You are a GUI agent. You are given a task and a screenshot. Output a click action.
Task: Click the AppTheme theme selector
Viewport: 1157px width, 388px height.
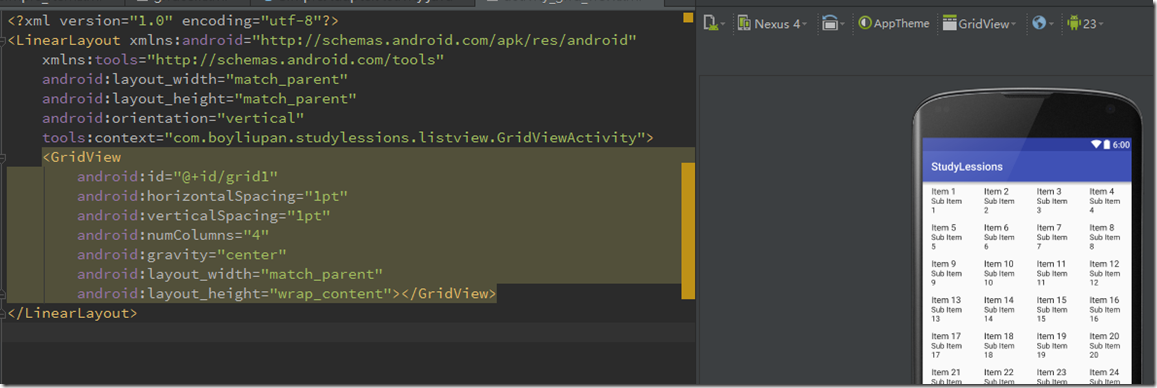(894, 24)
